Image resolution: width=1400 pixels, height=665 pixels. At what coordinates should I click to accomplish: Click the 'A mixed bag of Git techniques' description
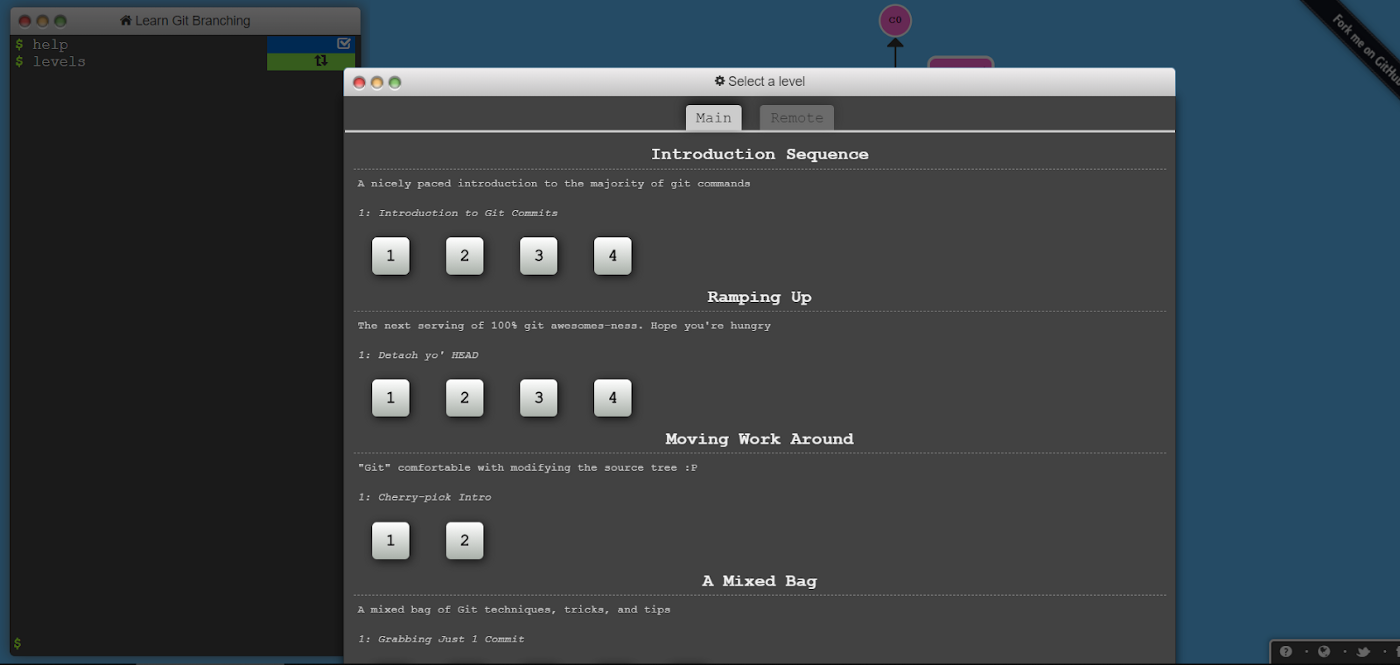coord(514,609)
